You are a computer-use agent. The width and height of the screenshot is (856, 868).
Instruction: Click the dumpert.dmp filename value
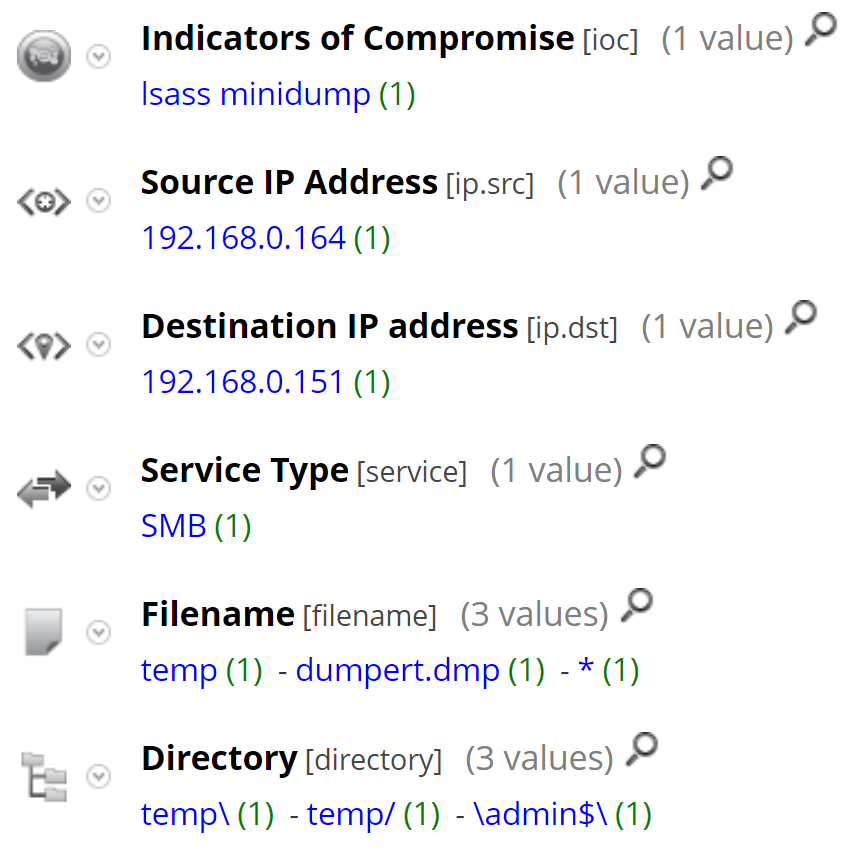[397, 670]
